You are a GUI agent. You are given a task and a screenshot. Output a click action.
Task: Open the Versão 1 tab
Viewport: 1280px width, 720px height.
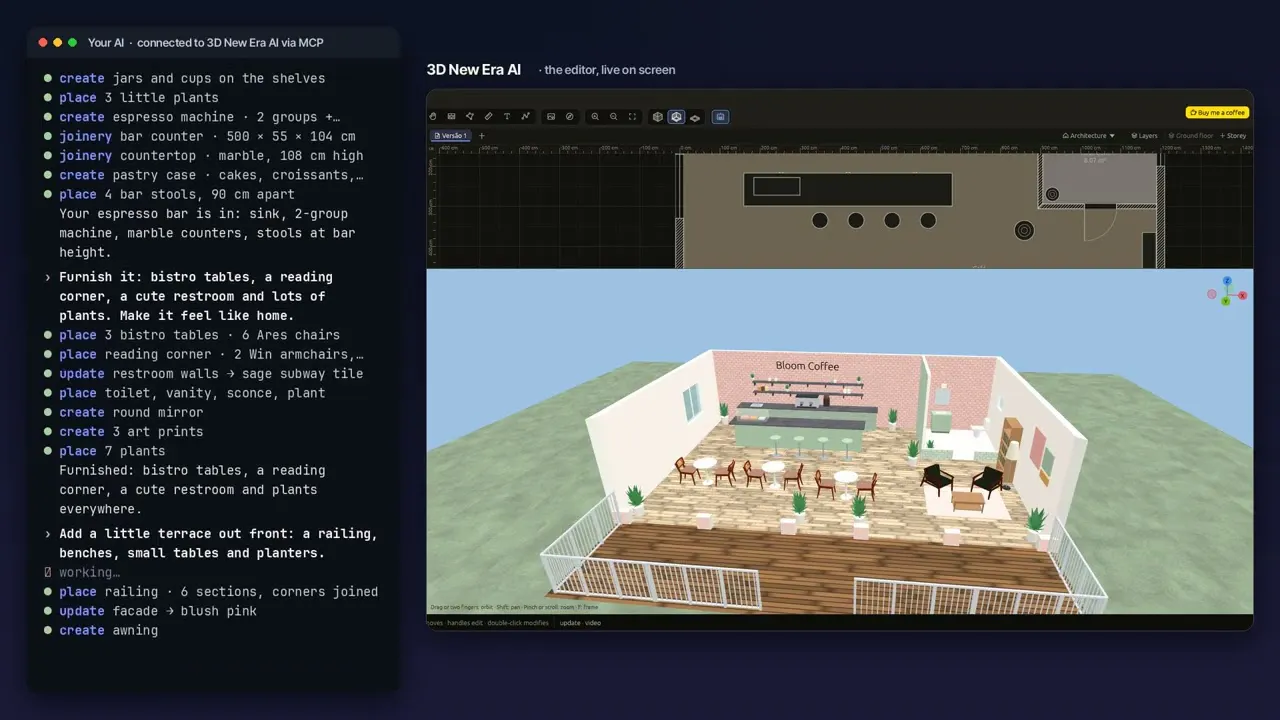click(x=450, y=136)
